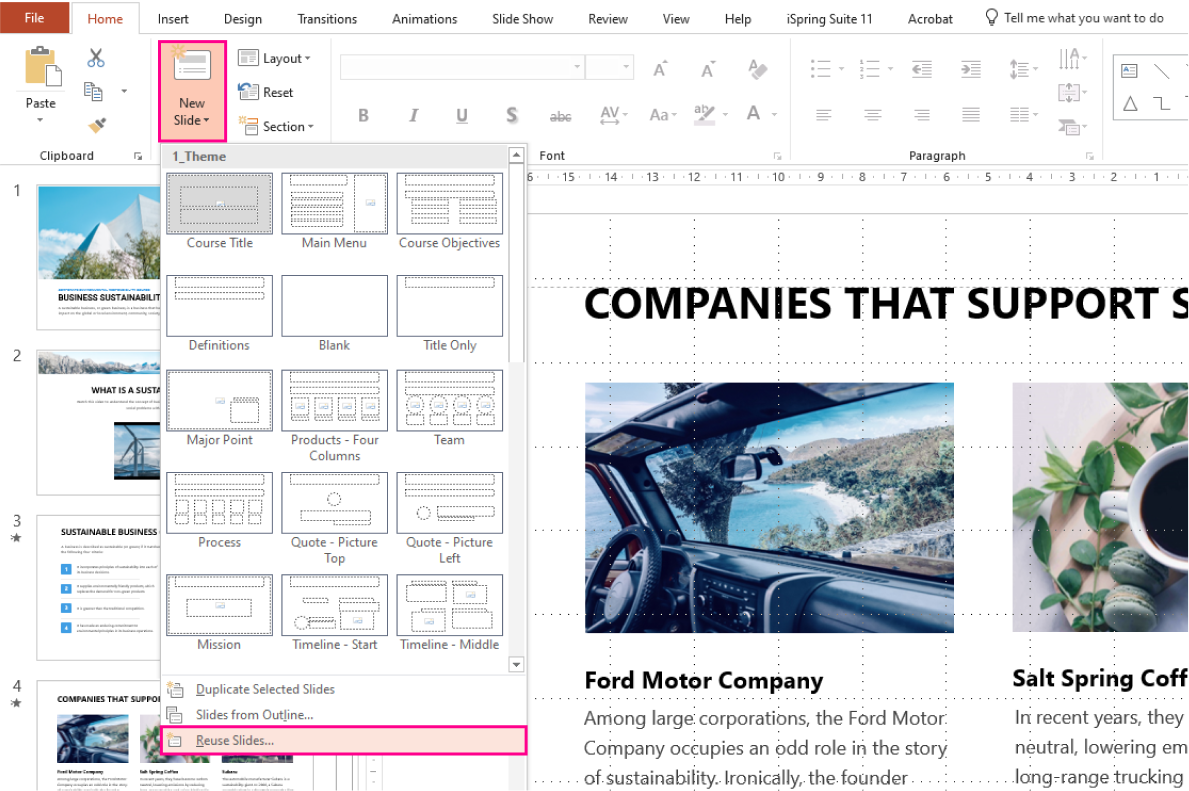Click the Paste clipboard icon
Screen dimensions: 1189x791
(x=42, y=66)
